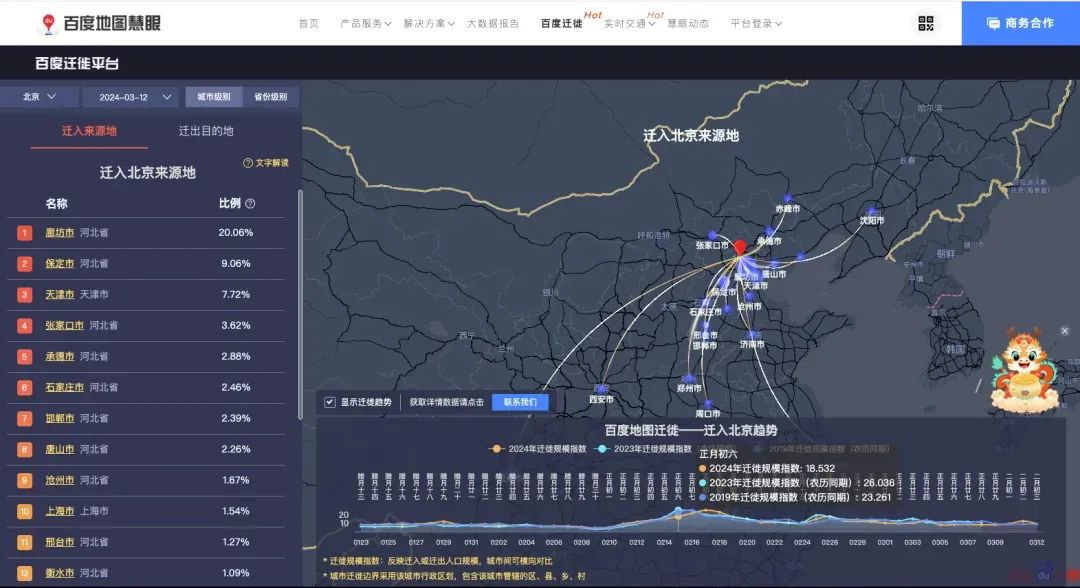Toggle the 2023年迁徙规模指数 legend
The height and width of the screenshot is (588, 1080).
643,449
